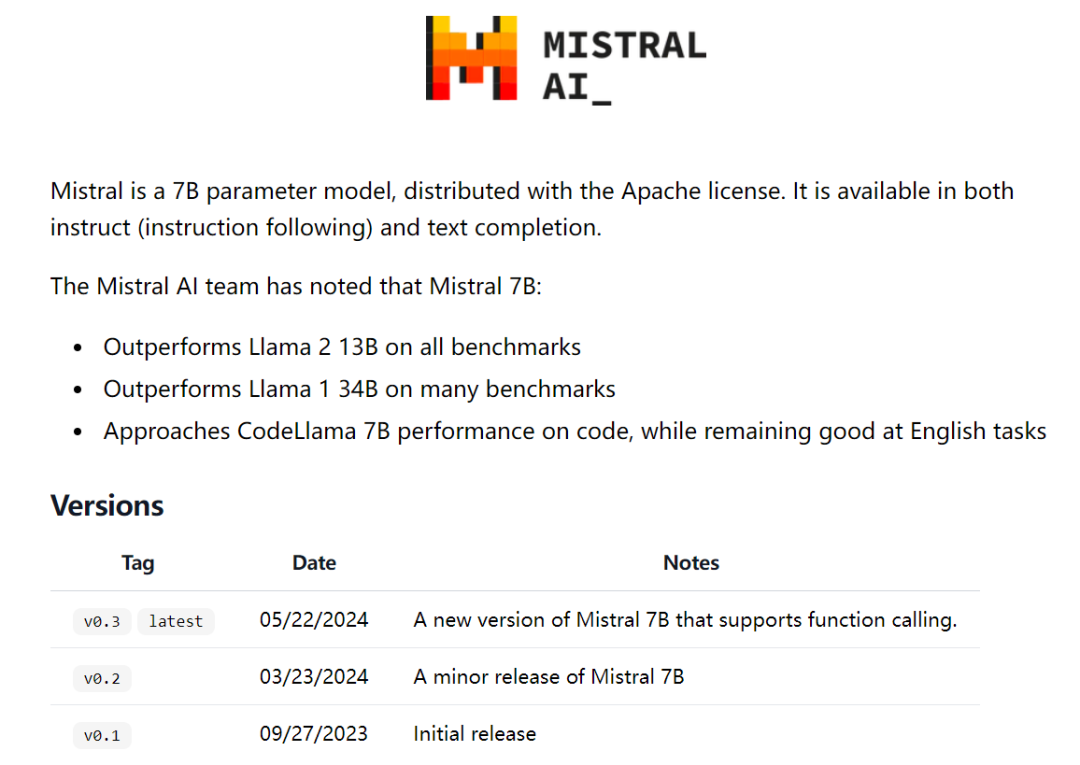Click the Tag column header
This screenshot has height=765, width=1080.
coord(138,563)
